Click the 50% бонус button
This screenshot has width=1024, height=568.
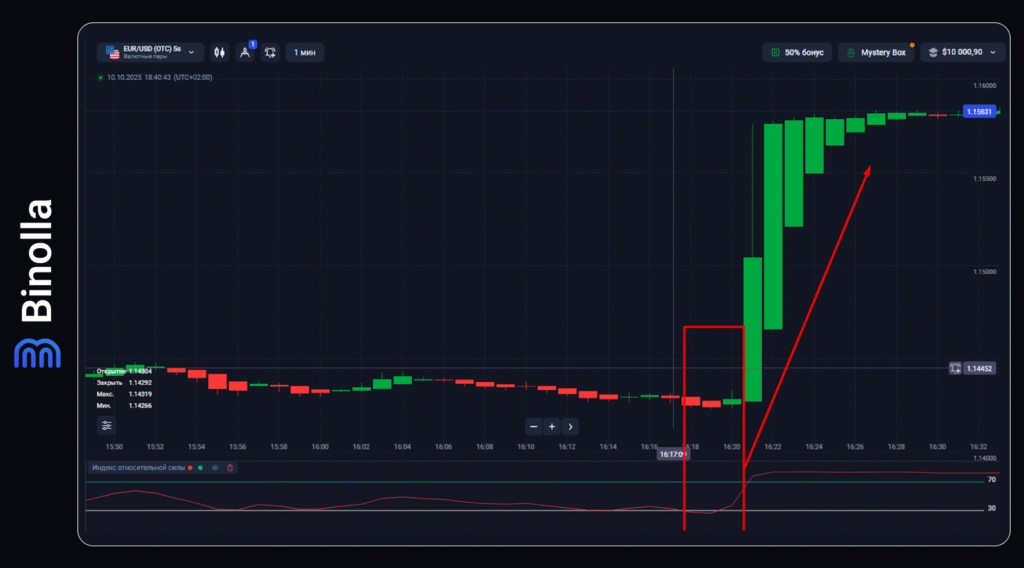pyautogui.click(x=797, y=52)
